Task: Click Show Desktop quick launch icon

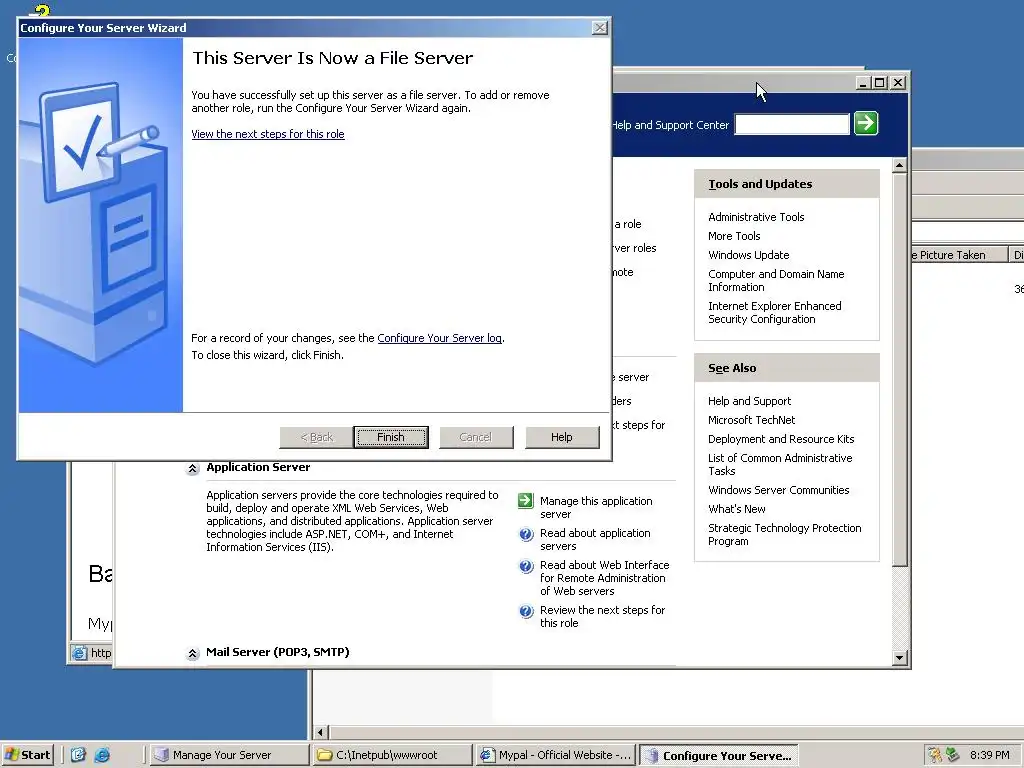Action: click(78, 755)
